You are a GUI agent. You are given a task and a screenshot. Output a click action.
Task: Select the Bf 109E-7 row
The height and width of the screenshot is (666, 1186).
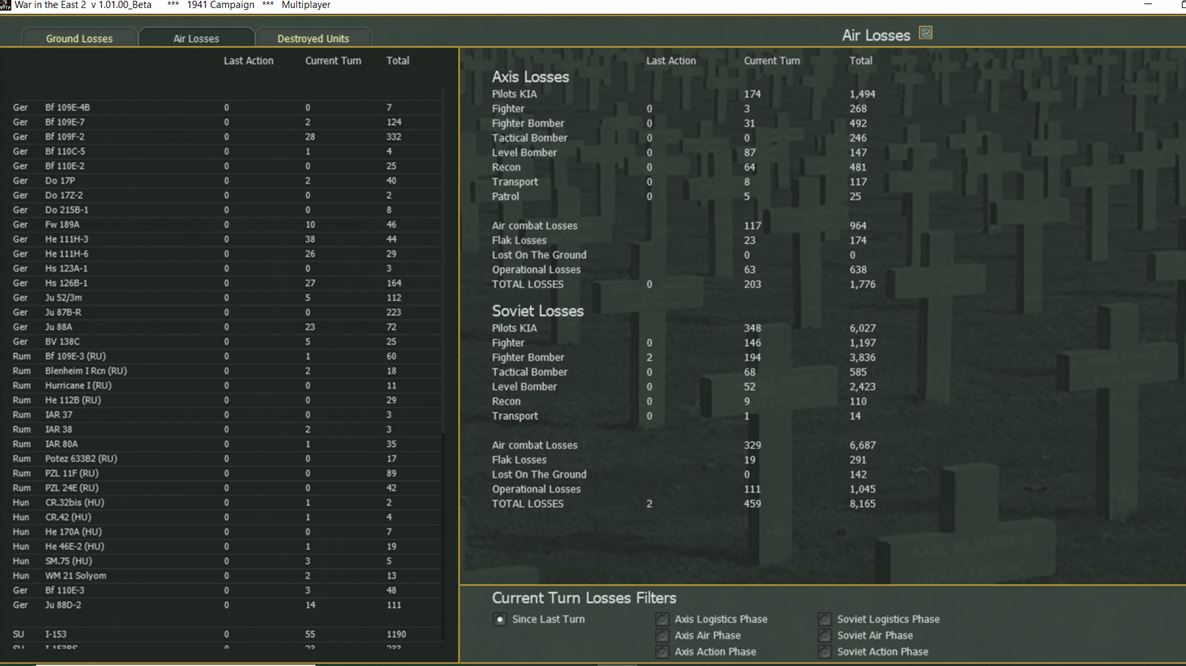pos(225,122)
